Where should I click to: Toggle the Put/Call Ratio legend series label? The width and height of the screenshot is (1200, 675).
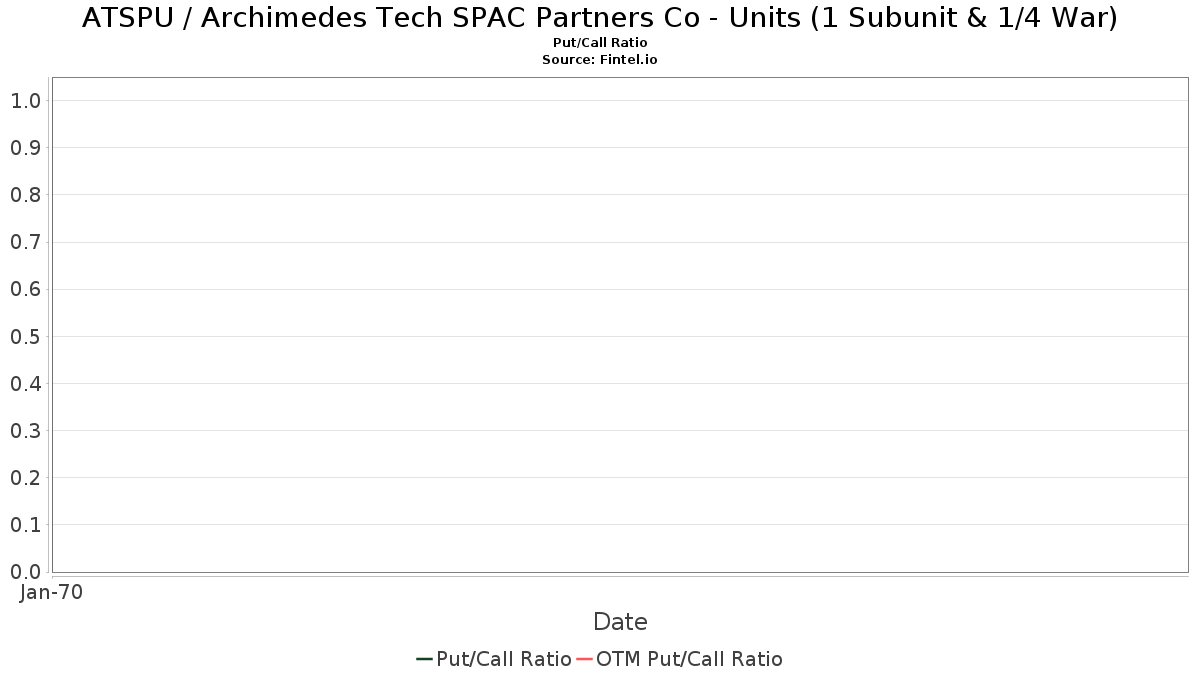point(504,659)
